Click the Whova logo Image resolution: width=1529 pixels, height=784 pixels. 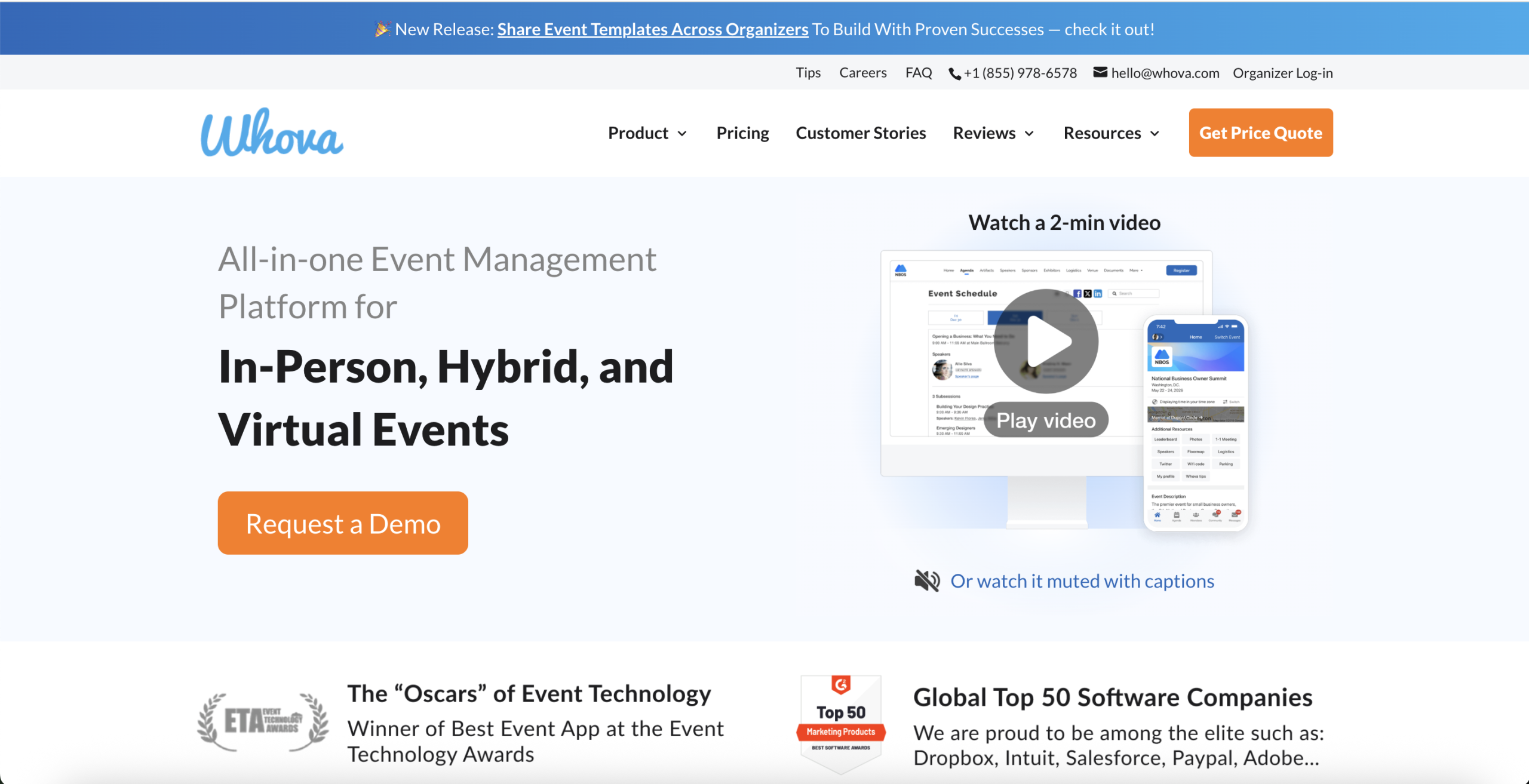coord(272,133)
